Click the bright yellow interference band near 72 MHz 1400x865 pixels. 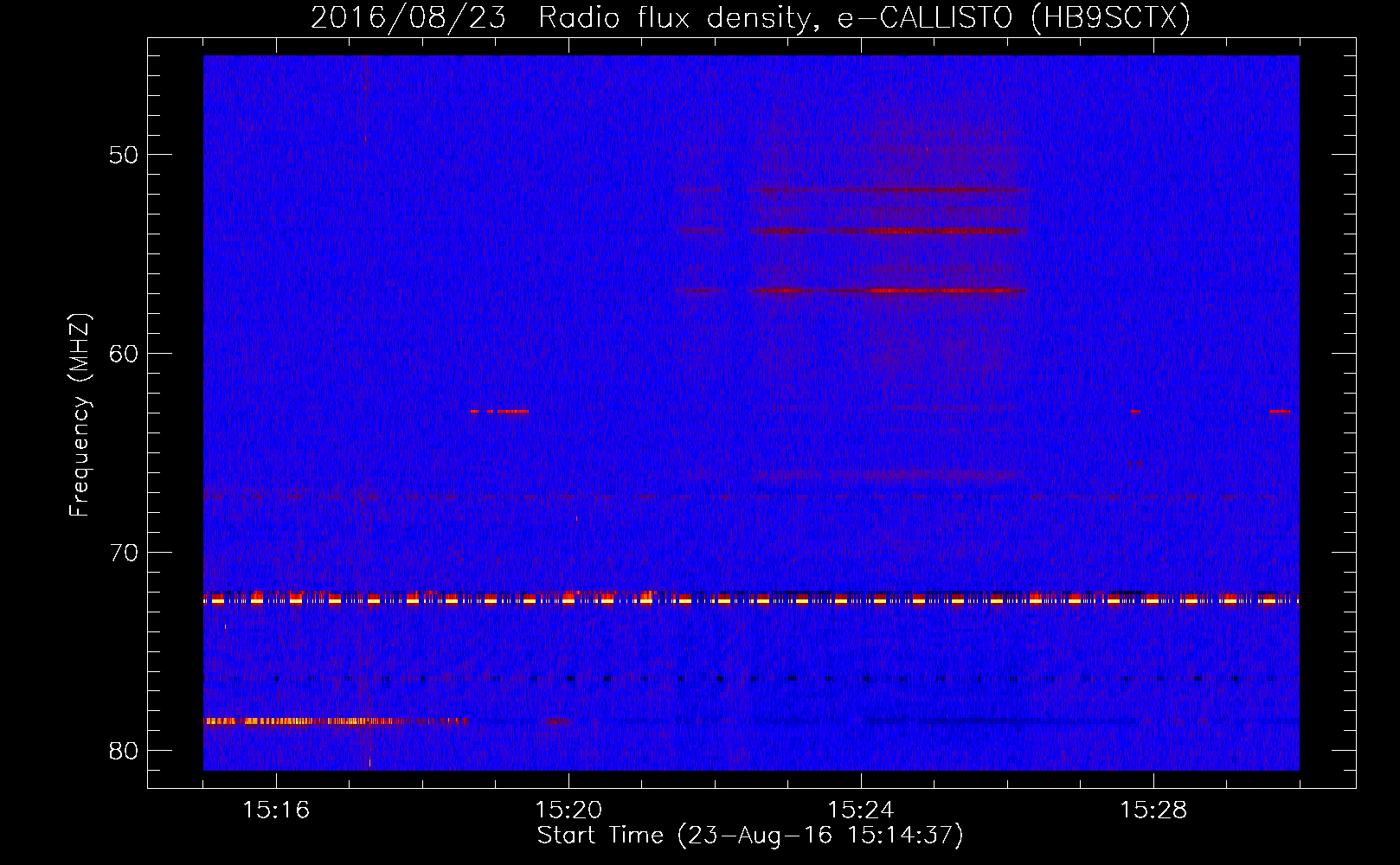click(751, 599)
